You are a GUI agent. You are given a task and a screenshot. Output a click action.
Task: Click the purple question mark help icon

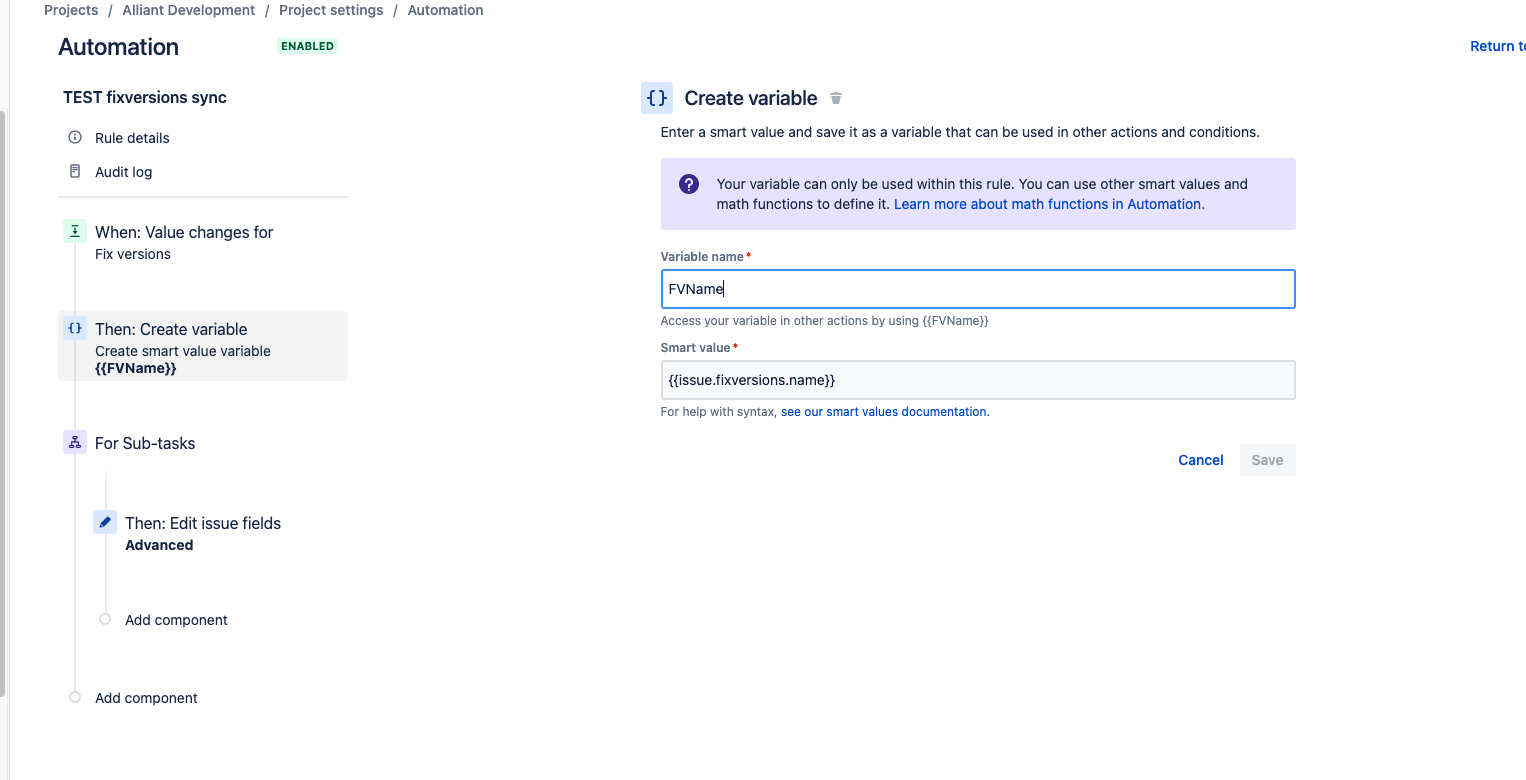click(689, 184)
